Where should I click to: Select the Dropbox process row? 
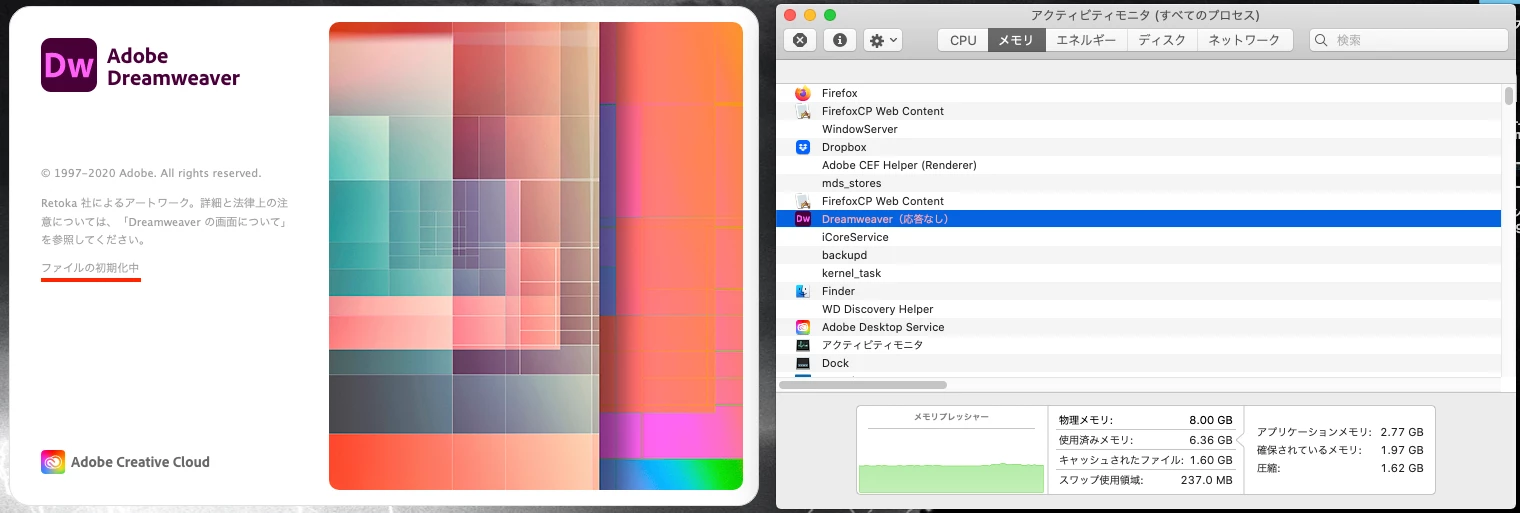(x=1139, y=147)
